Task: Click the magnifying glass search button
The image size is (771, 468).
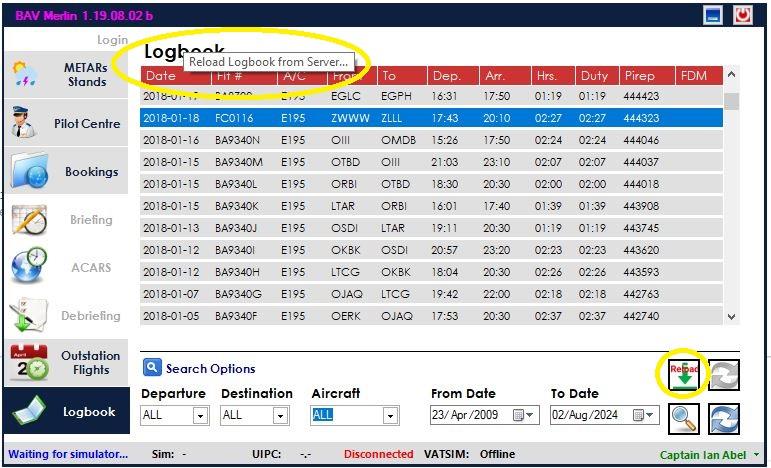Action: click(x=684, y=419)
